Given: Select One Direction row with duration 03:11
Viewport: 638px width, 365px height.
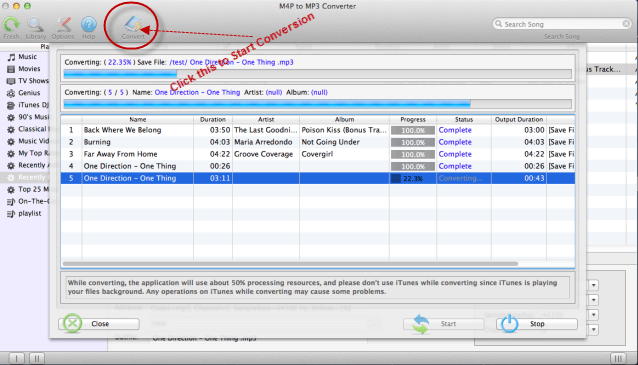Looking at the screenshot, I should [318, 178].
